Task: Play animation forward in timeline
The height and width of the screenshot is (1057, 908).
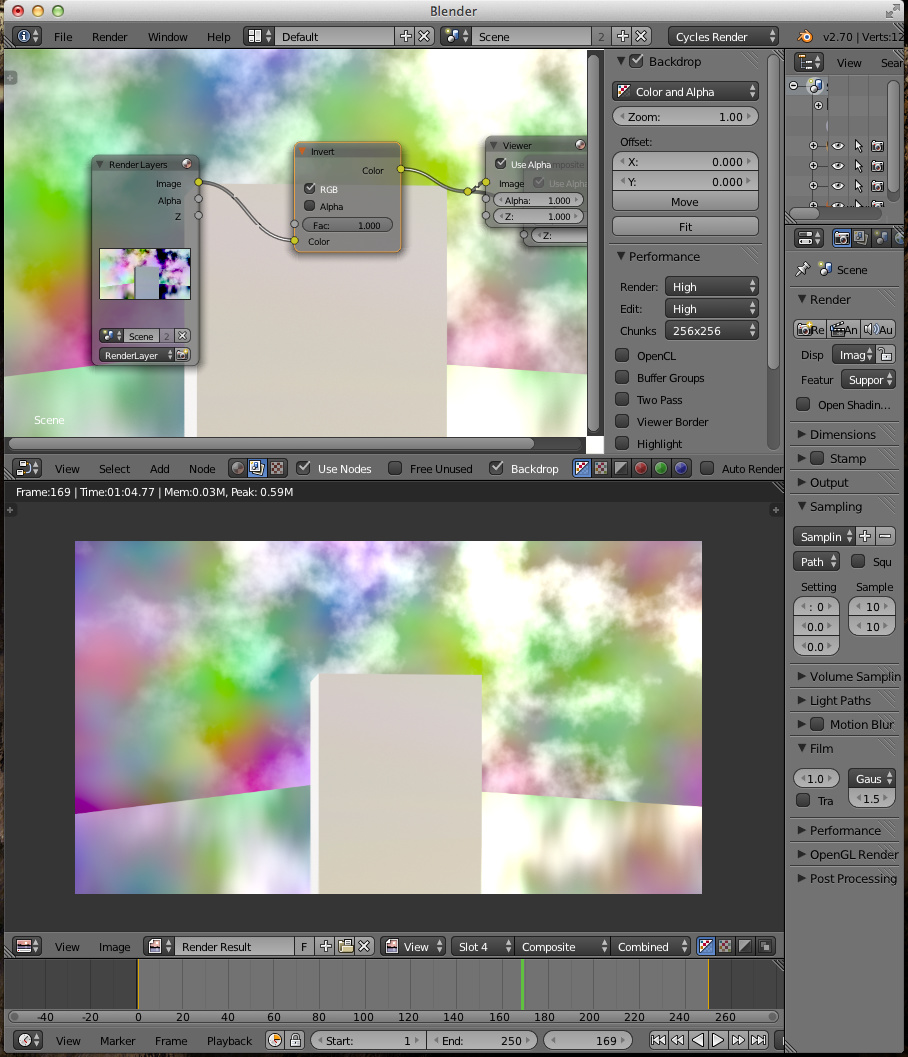Action: pos(719,1040)
